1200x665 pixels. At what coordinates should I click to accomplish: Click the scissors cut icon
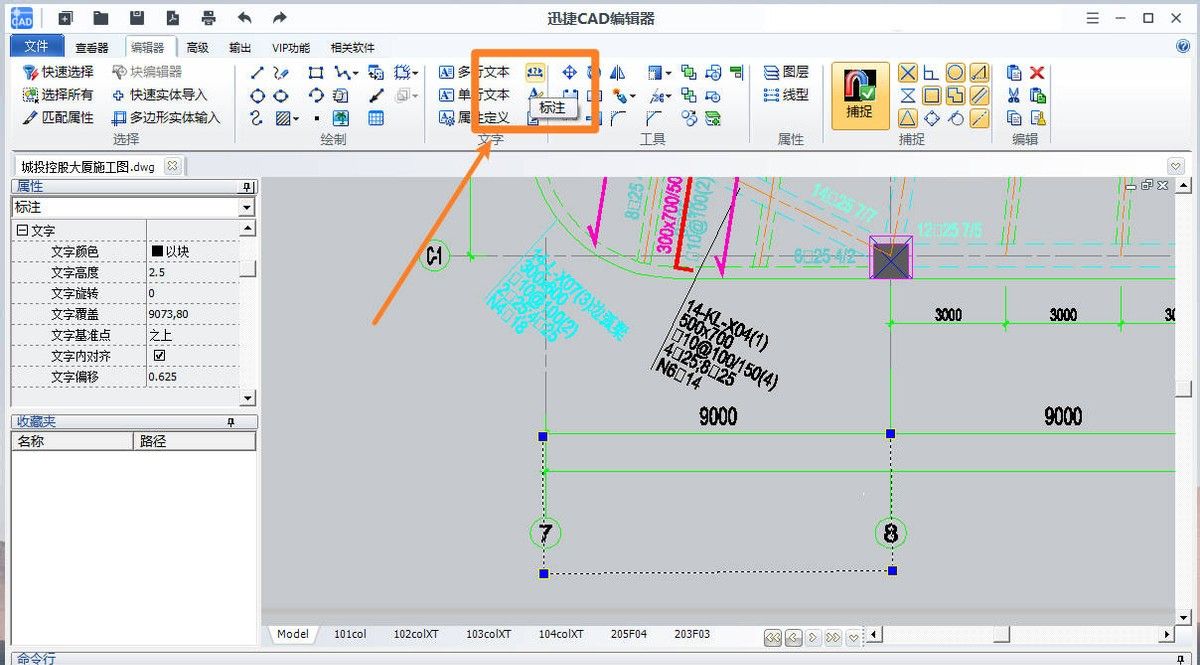[1014, 95]
